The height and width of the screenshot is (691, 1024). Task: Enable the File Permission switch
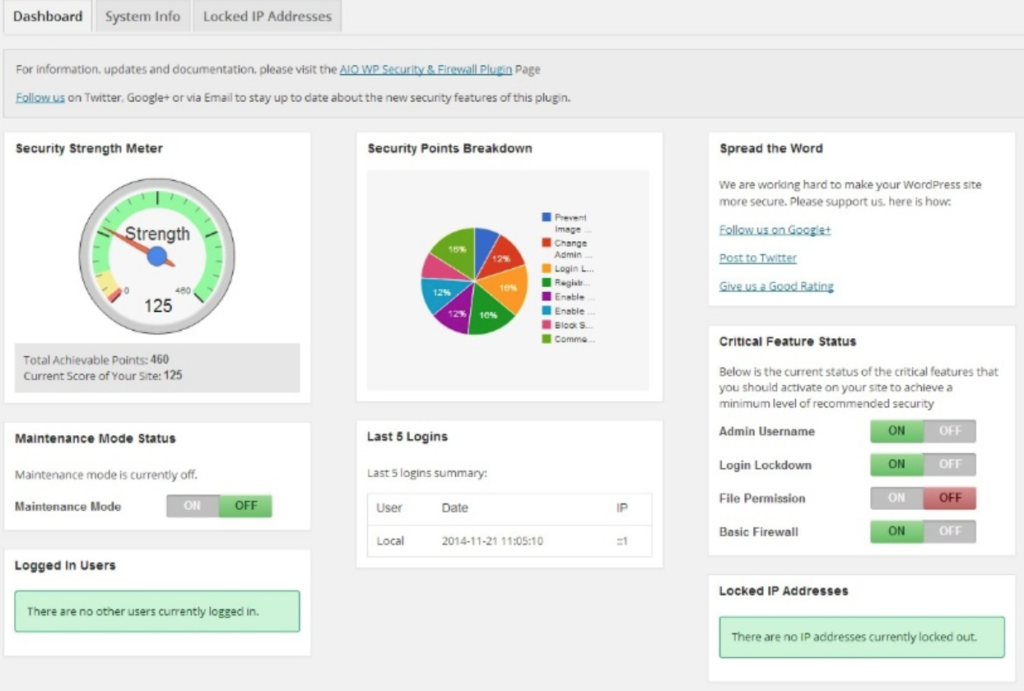pos(896,498)
